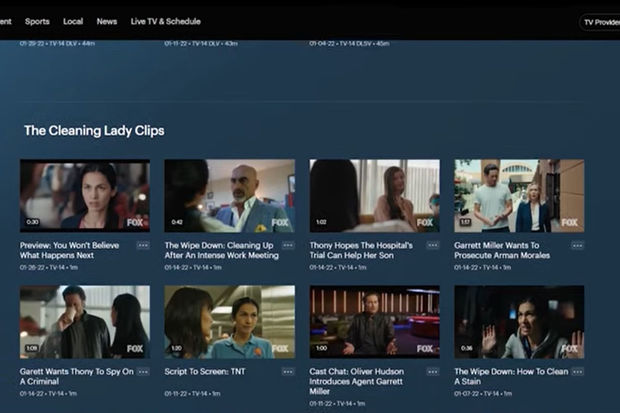Open title The Wipe Down: Cleaning Up After An Intense Work Meeting
This screenshot has height=413, width=620.
click(222, 250)
